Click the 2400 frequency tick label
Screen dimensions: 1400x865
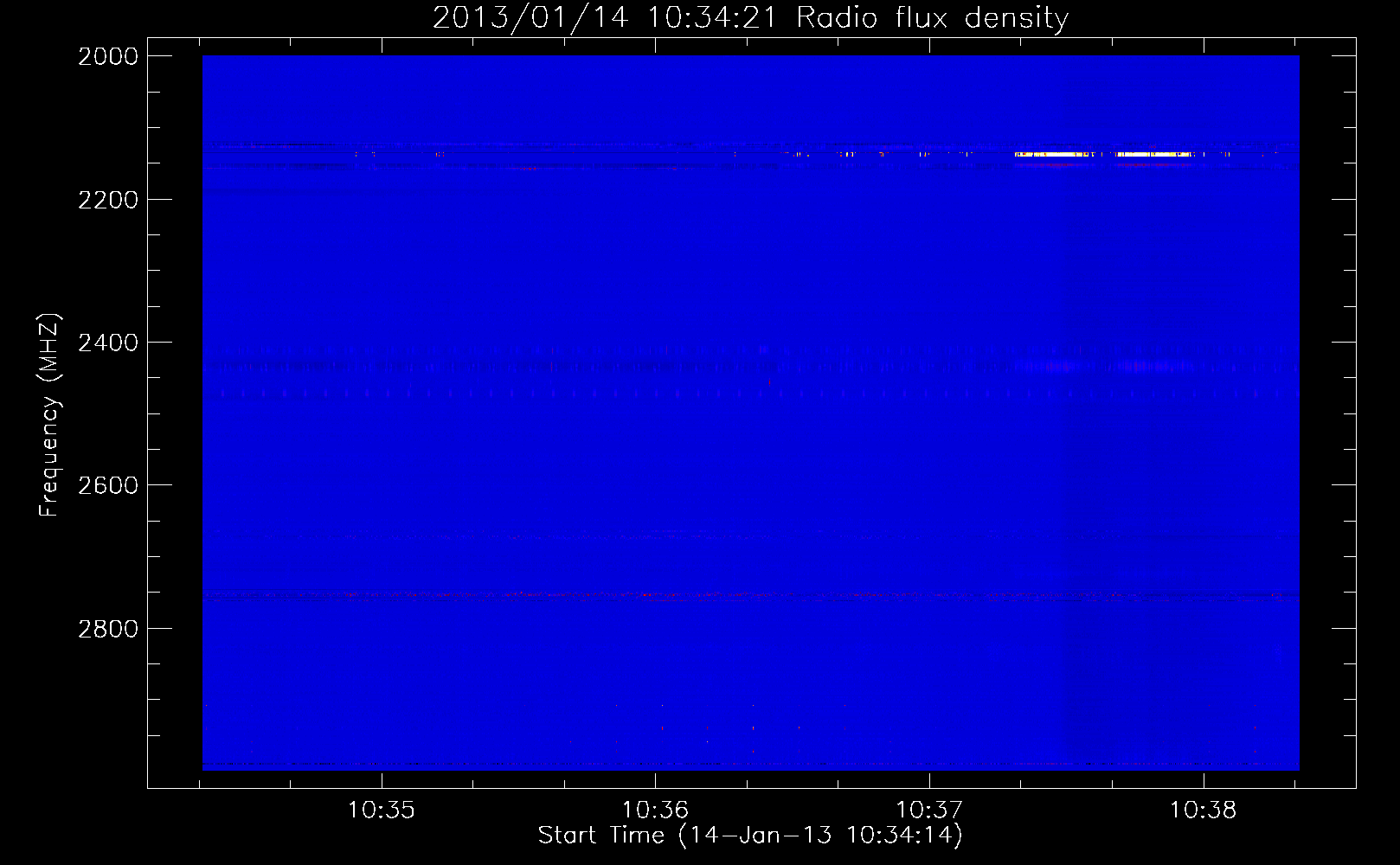[x=108, y=343]
